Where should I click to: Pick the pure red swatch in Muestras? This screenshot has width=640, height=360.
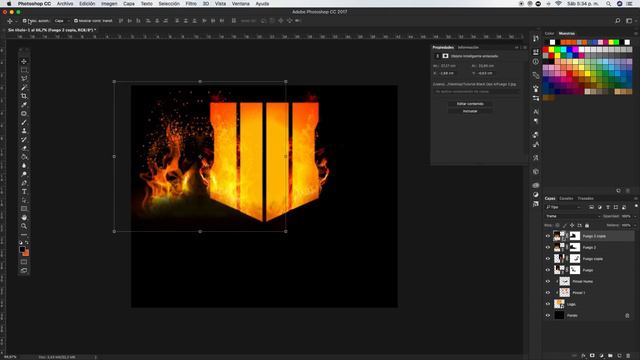pyautogui.click(x=545, y=49)
